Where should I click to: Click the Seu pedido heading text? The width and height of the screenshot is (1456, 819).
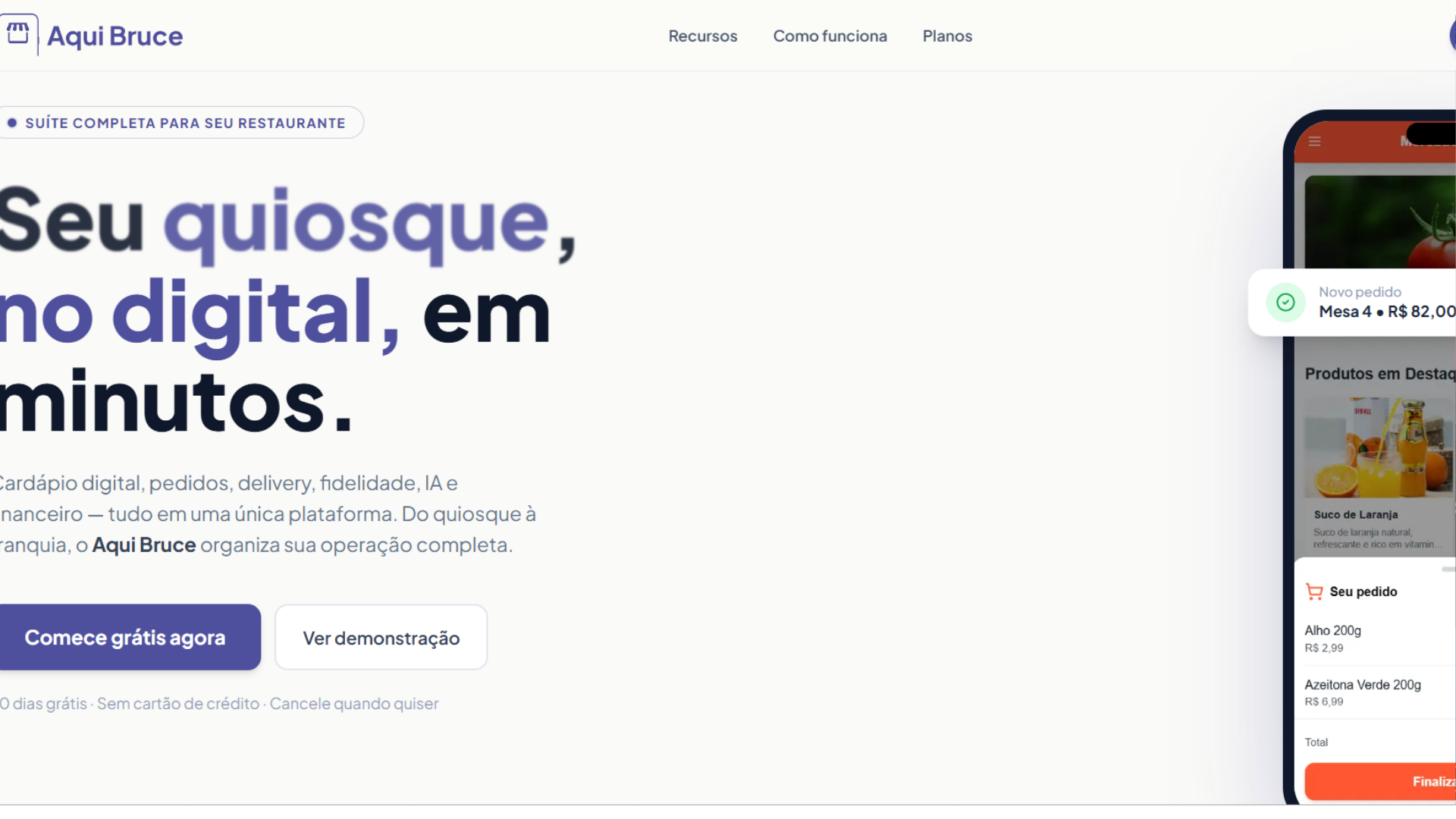(1363, 591)
